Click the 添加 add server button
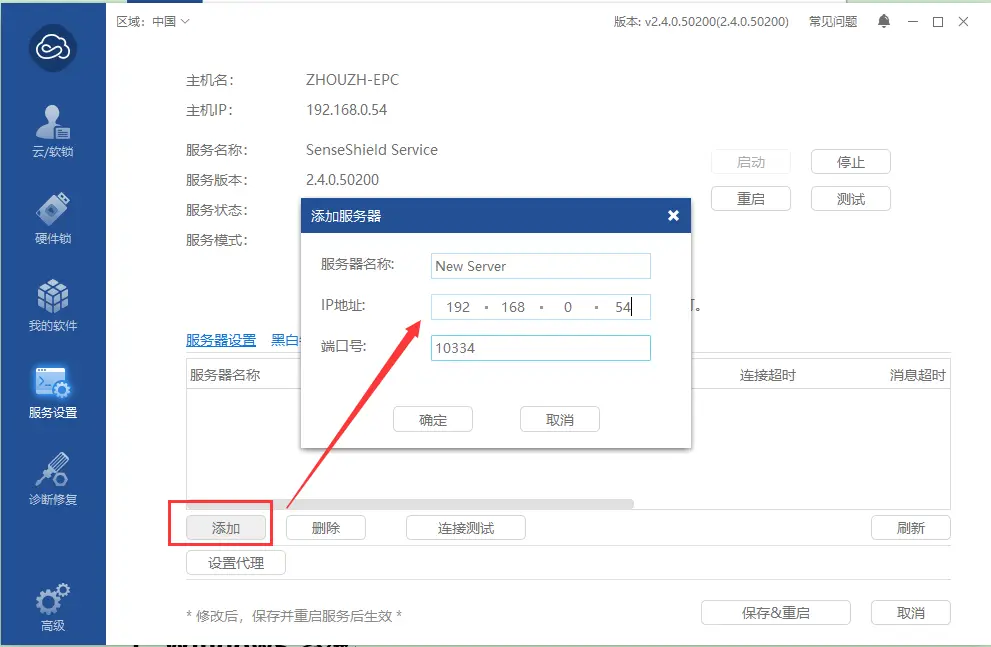 [226, 528]
